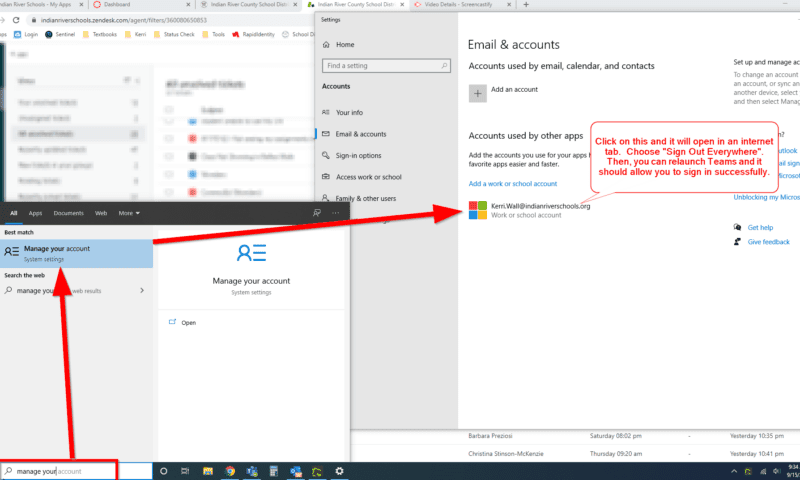Viewport: 800px width, 480px height.
Task: Click the Yesterday 10:41 pm cell
Action: pyautogui.click(x=757, y=453)
